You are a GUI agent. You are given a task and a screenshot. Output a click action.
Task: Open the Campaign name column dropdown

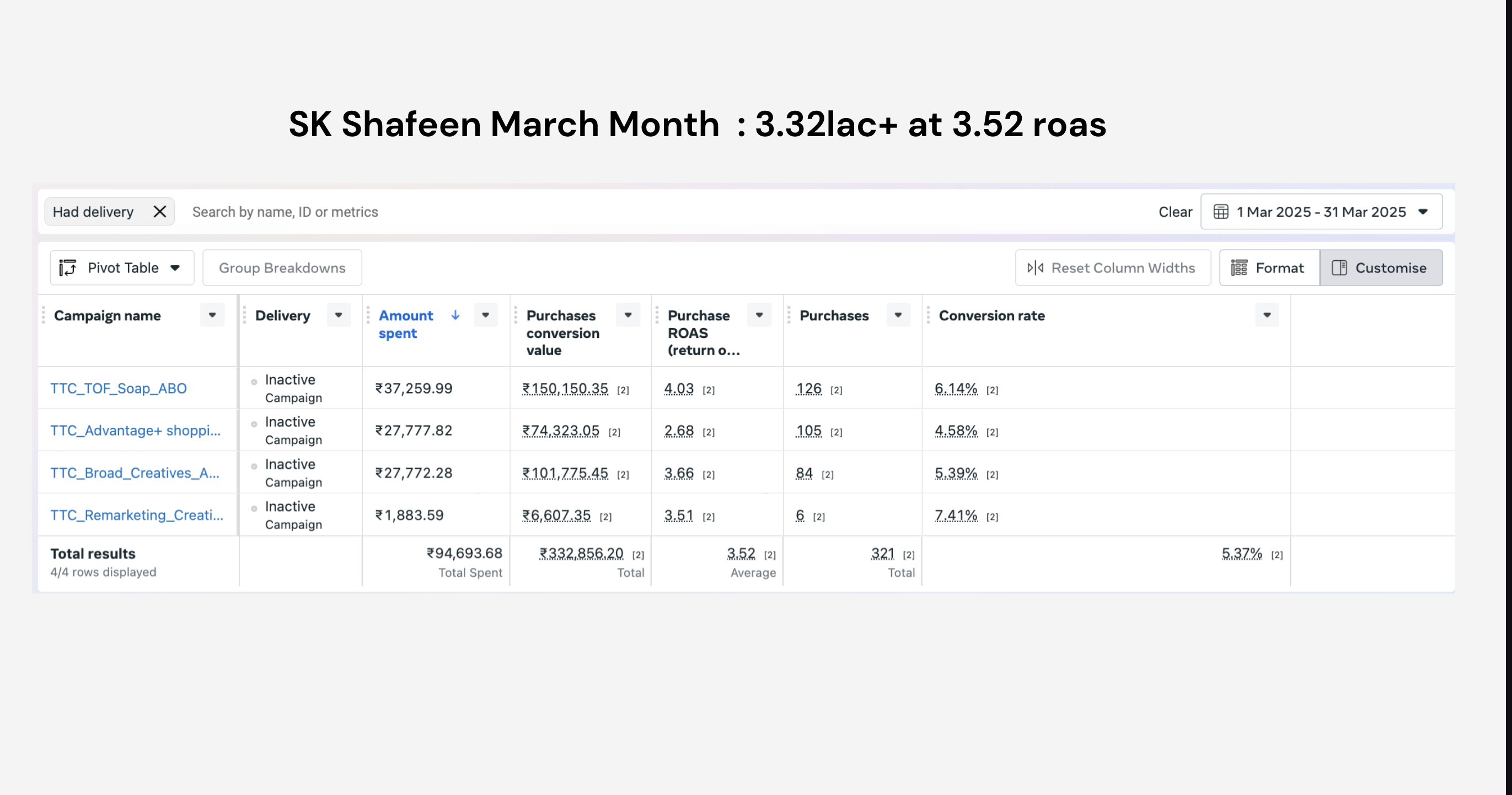coord(212,316)
